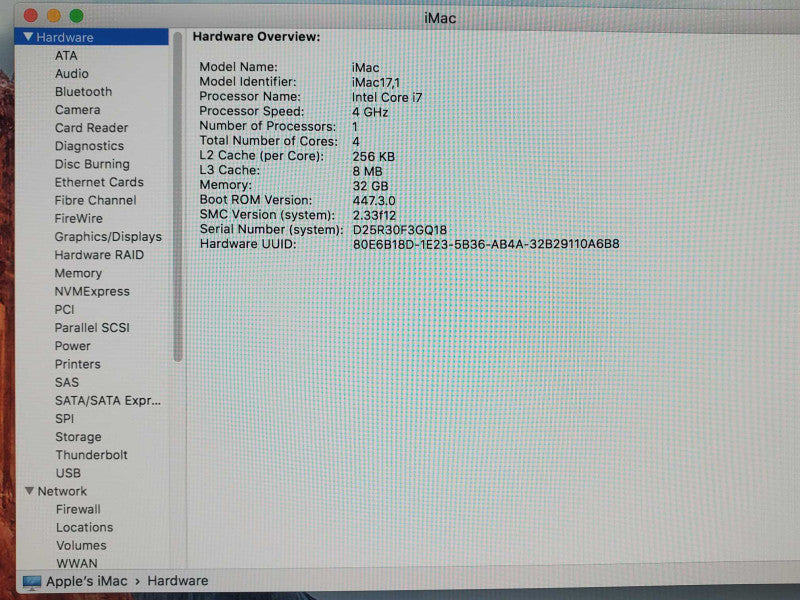Select Disc Burning in the sidebar
Screen dimensions: 800x600
pyautogui.click(x=92, y=164)
